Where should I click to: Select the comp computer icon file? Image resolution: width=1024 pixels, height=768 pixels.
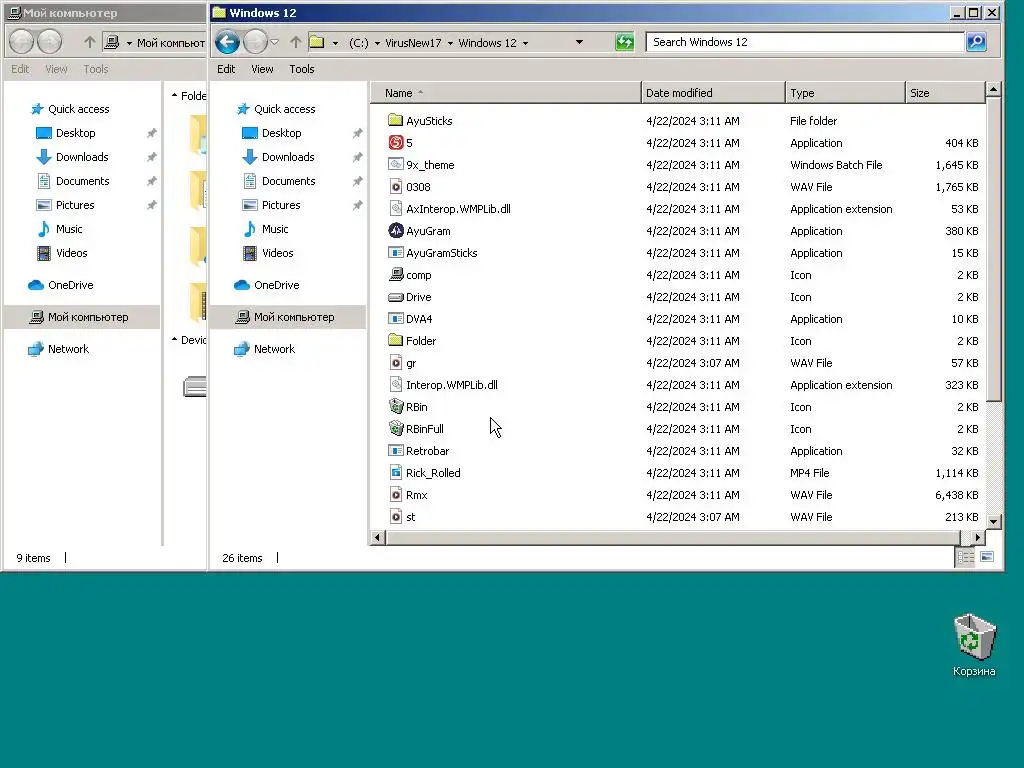(x=395, y=274)
